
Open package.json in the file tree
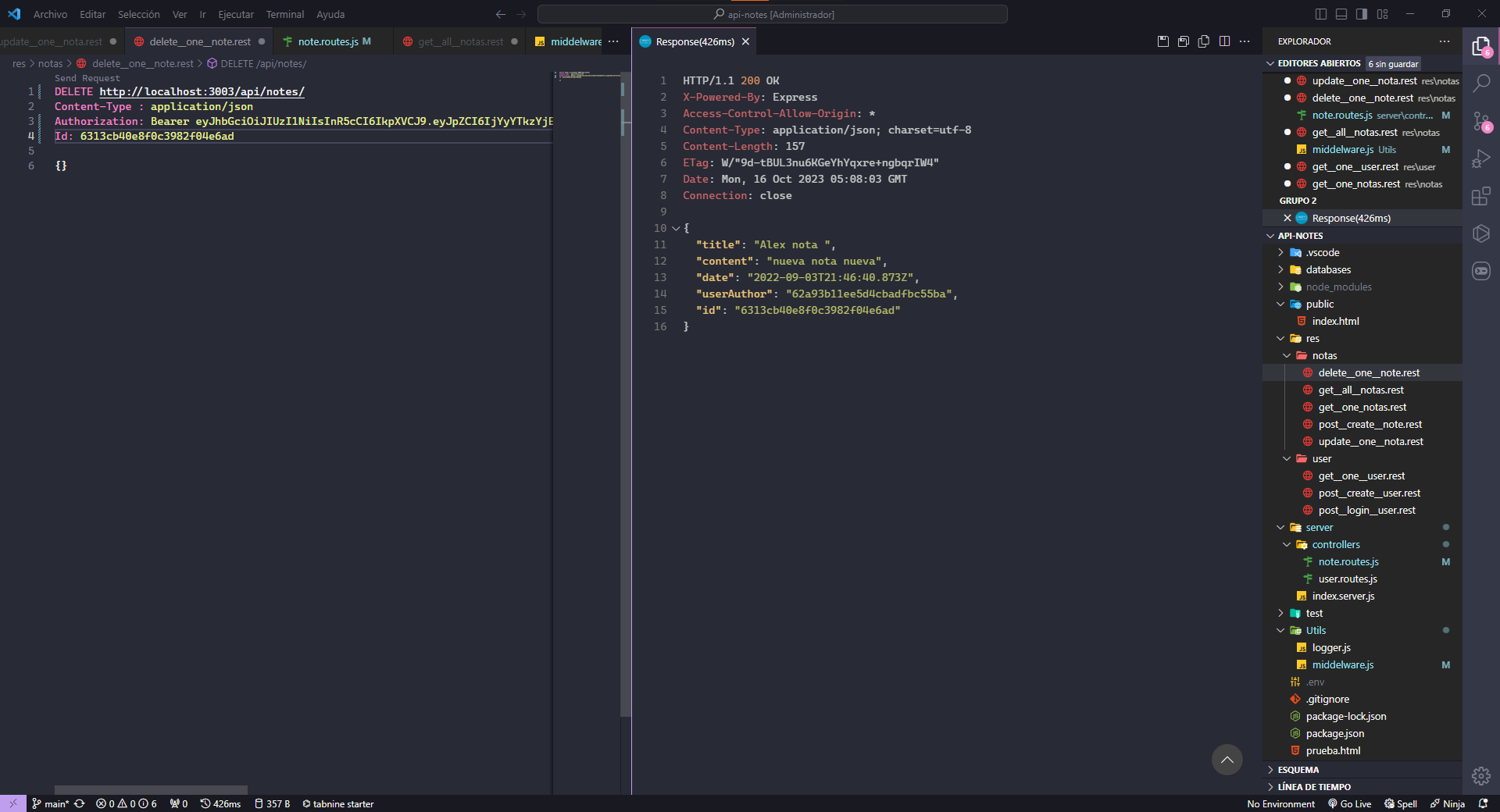pyautogui.click(x=1334, y=733)
